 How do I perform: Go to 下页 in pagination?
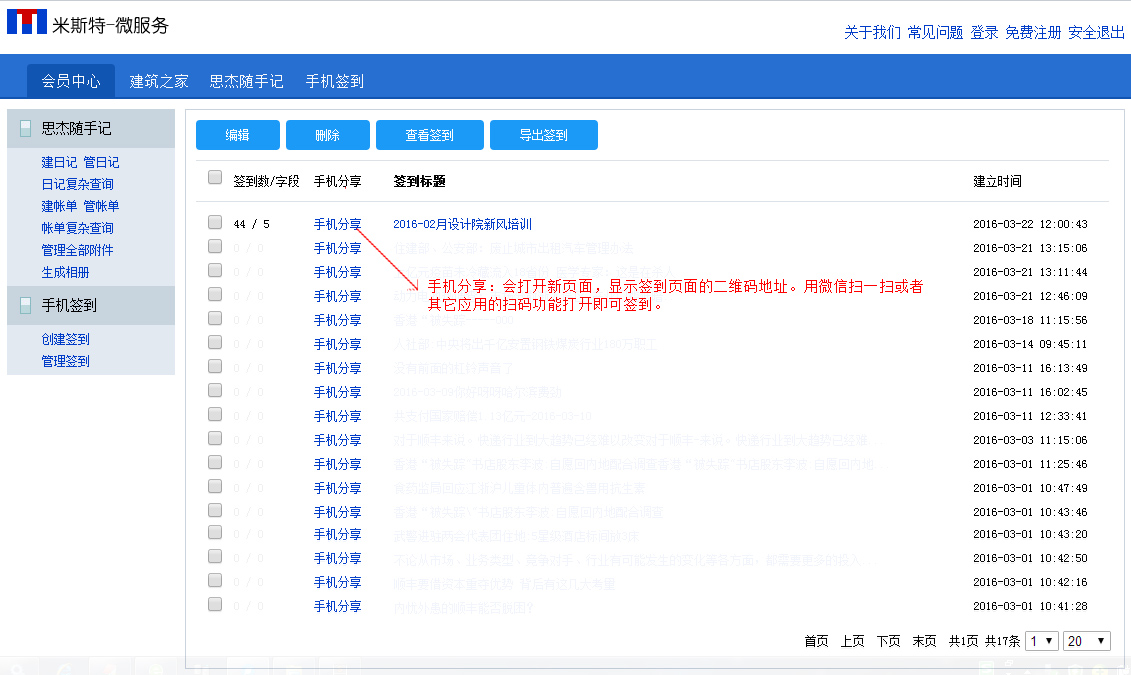point(888,641)
